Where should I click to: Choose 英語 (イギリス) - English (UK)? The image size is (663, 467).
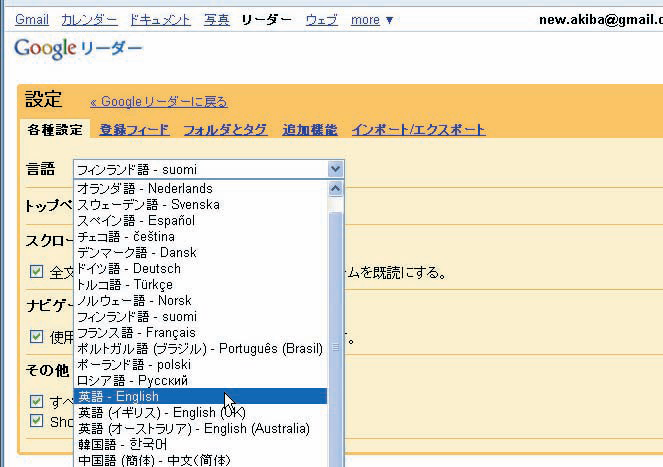tap(200, 412)
